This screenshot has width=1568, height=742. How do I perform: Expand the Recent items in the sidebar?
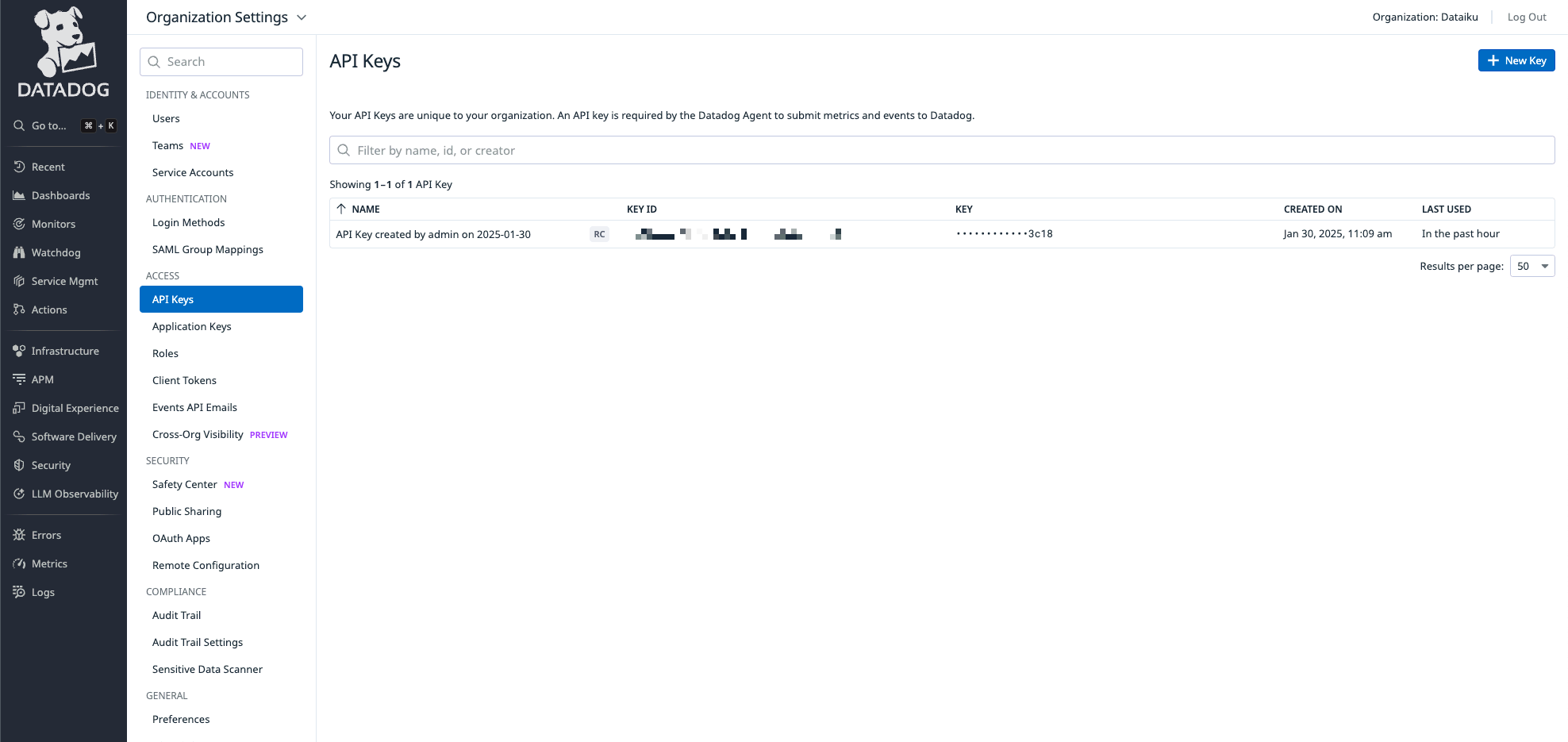click(47, 167)
